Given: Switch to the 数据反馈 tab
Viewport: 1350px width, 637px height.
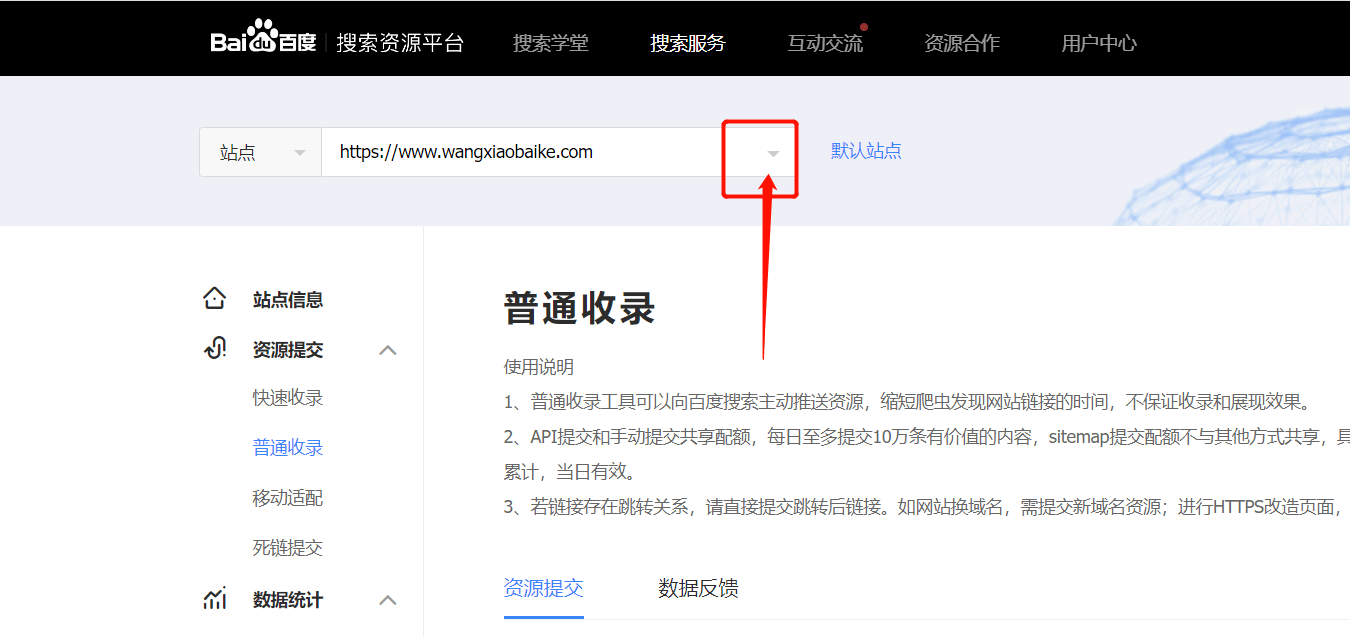Looking at the screenshot, I should click(x=698, y=588).
